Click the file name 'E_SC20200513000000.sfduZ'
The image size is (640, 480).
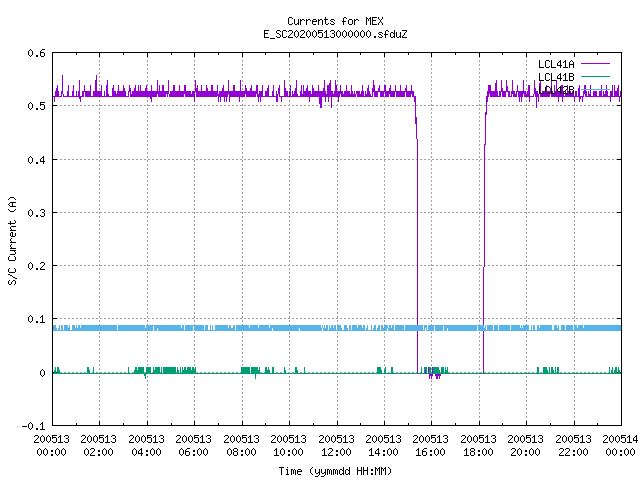click(x=335, y=34)
